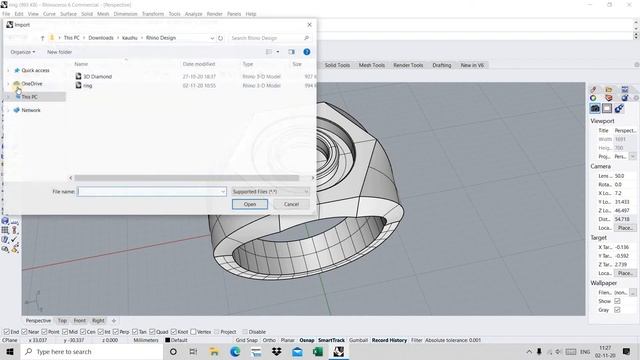This screenshot has width=640, height=360.
Task: Open the red layers icon in the right panel
Action: click(609, 98)
